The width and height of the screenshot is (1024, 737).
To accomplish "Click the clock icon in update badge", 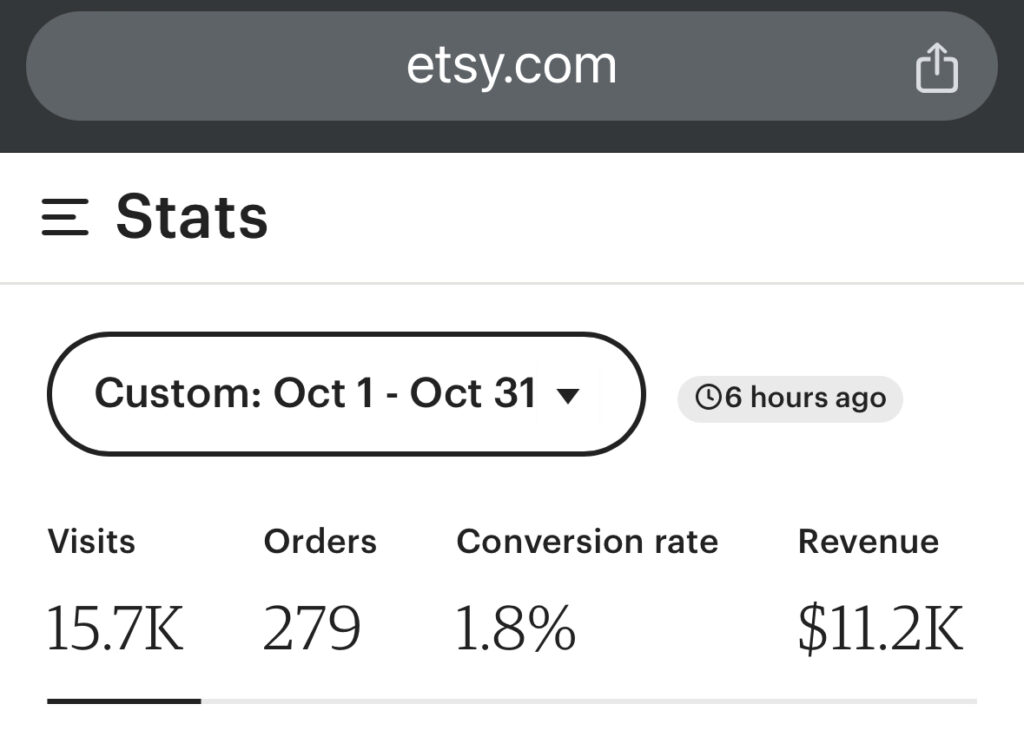I will tap(708, 397).
